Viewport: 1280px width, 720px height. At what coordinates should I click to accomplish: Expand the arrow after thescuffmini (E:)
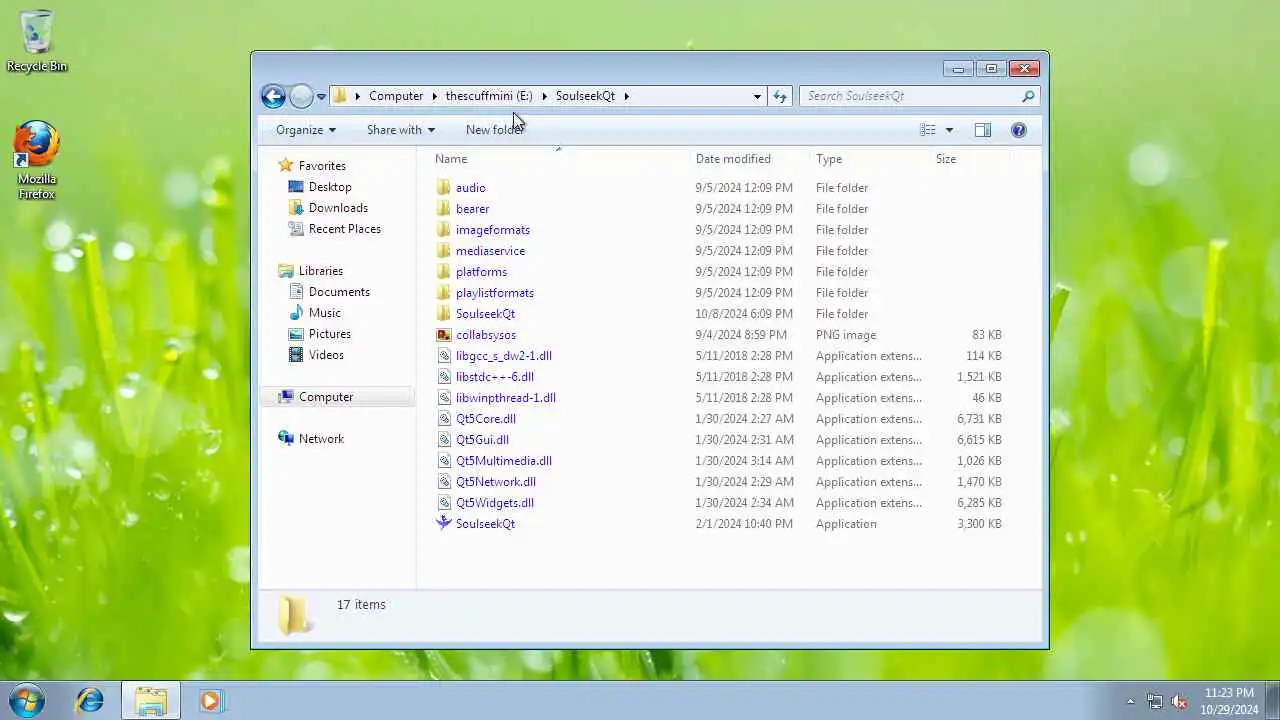pos(545,96)
